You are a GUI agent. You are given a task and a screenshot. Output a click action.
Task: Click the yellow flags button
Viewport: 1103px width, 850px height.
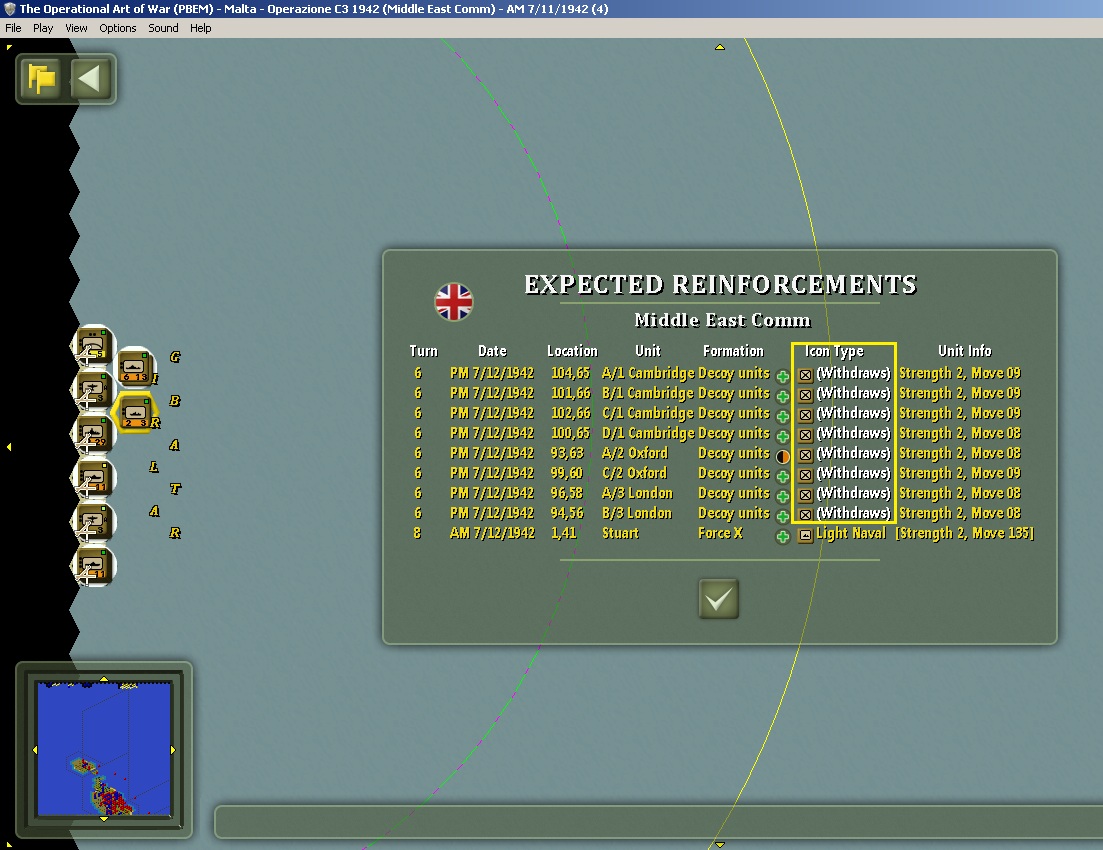[x=42, y=79]
